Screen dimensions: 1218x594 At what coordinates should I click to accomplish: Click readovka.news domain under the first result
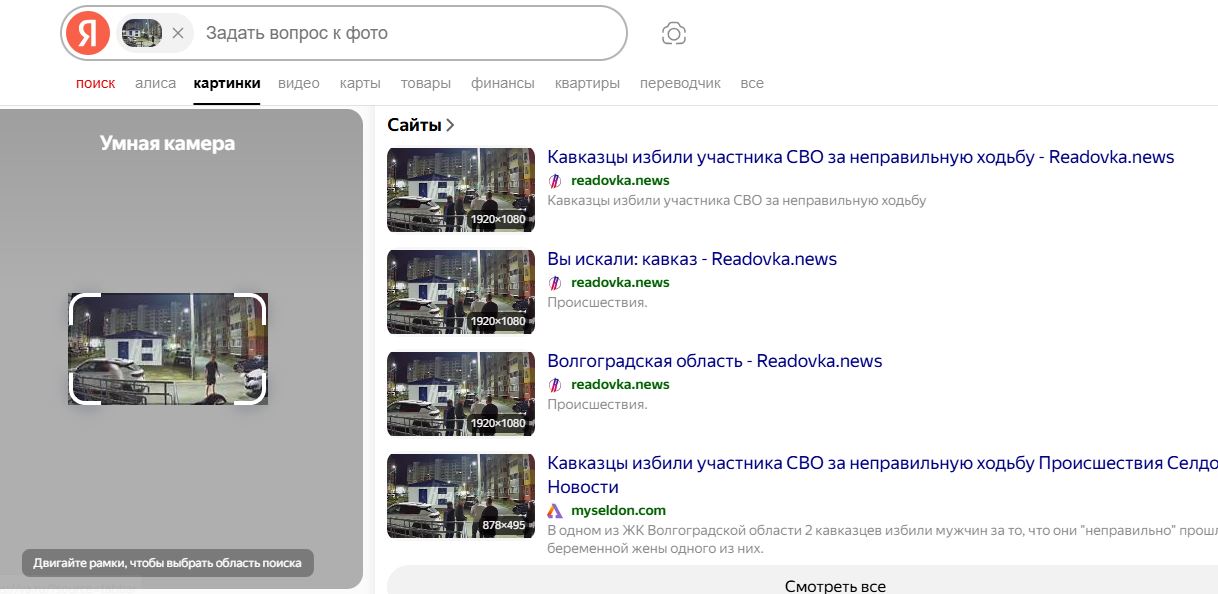pos(620,180)
